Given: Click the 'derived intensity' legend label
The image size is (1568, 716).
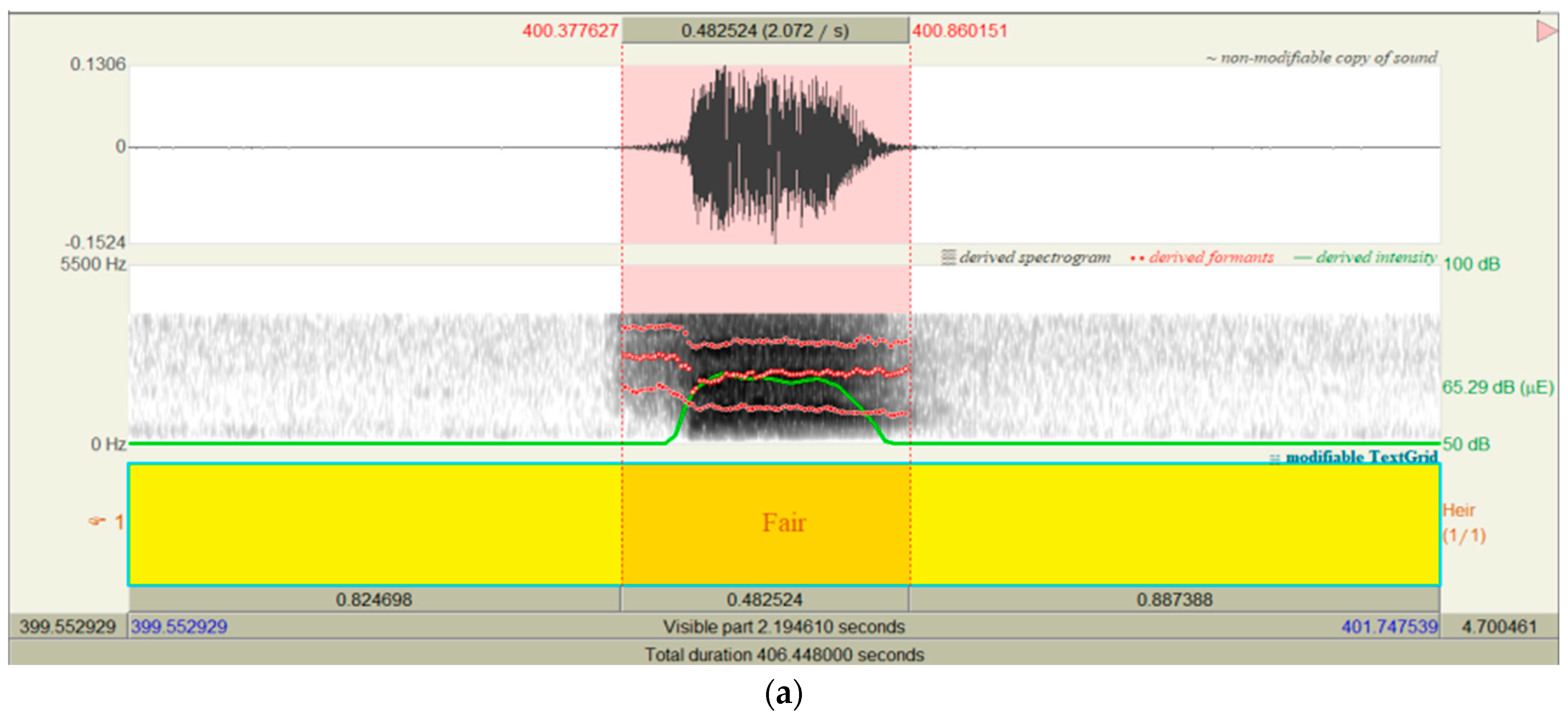Looking at the screenshot, I should coord(1376,258).
